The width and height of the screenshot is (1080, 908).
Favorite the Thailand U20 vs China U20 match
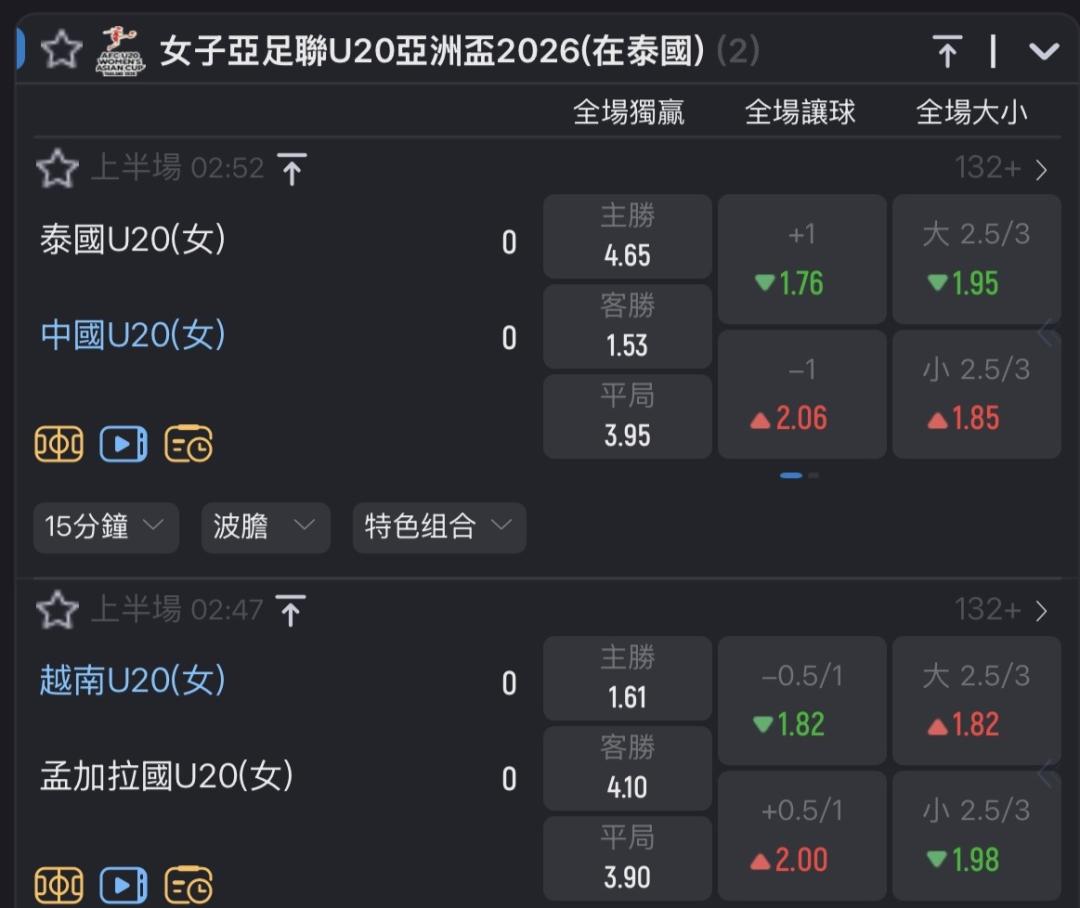[57, 169]
